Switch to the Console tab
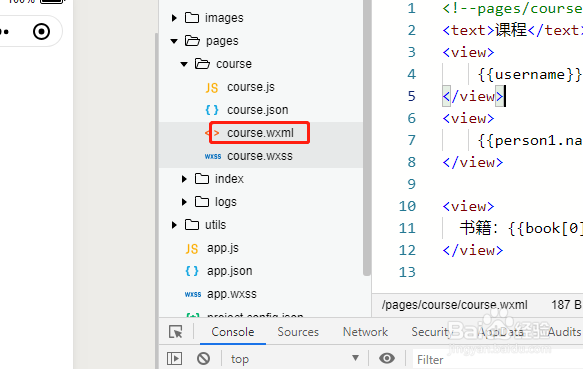The image size is (583, 369). pyautogui.click(x=233, y=332)
